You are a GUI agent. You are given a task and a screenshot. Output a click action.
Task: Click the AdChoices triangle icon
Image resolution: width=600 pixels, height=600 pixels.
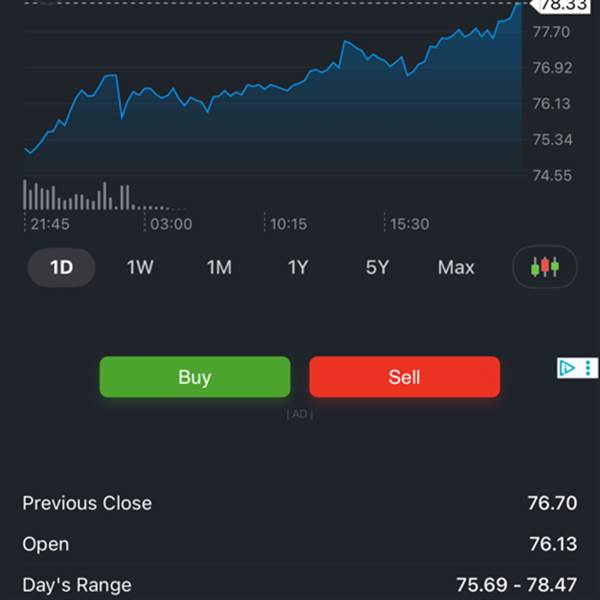pos(567,368)
